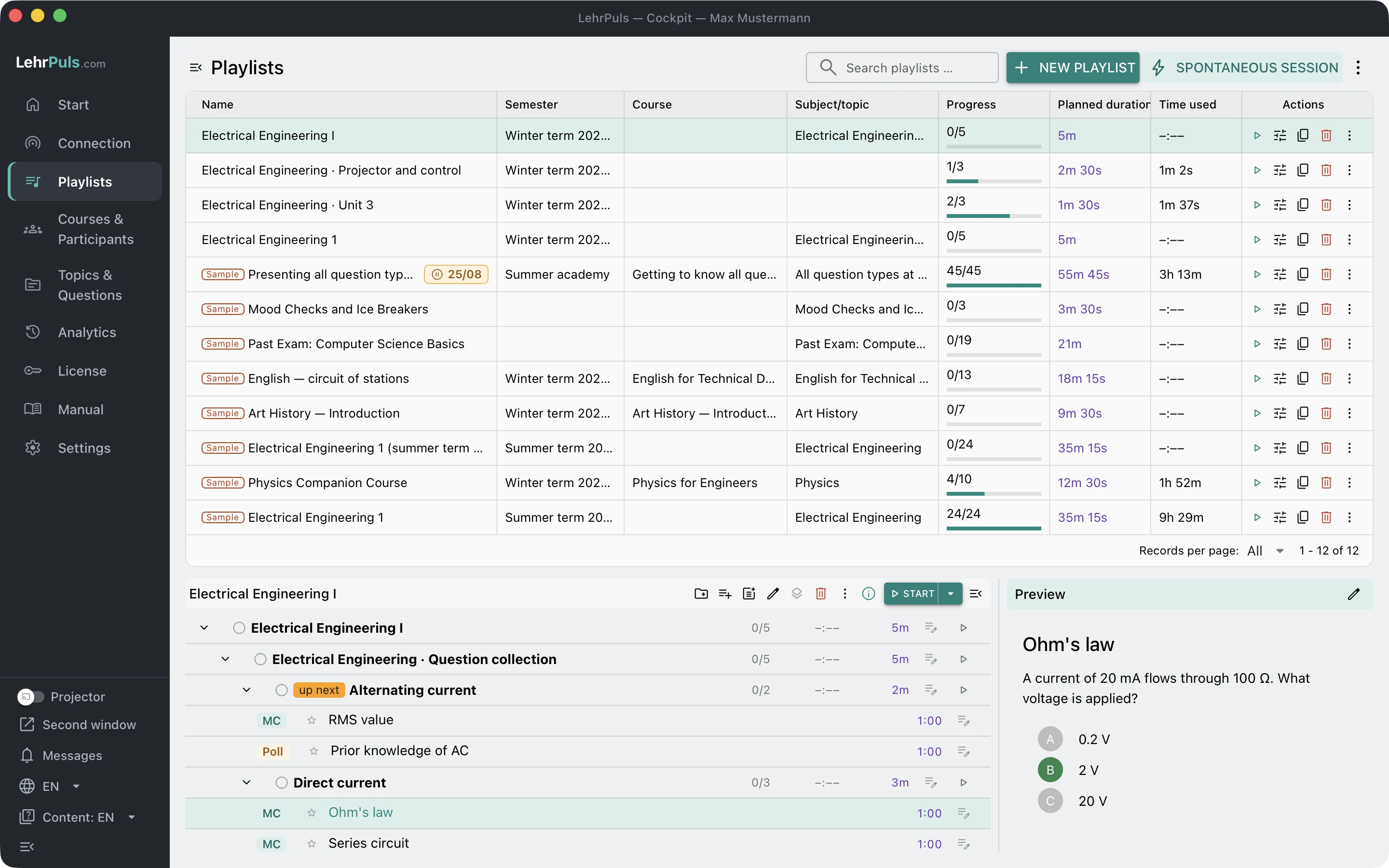The height and width of the screenshot is (868, 1389).
Task: Play the Electrical Engineering · Unit 3 playlist
Action: pos(1257,205)
